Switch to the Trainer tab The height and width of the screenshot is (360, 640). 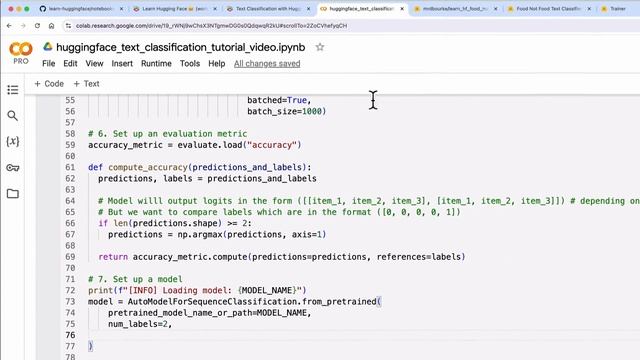[618, 9]
